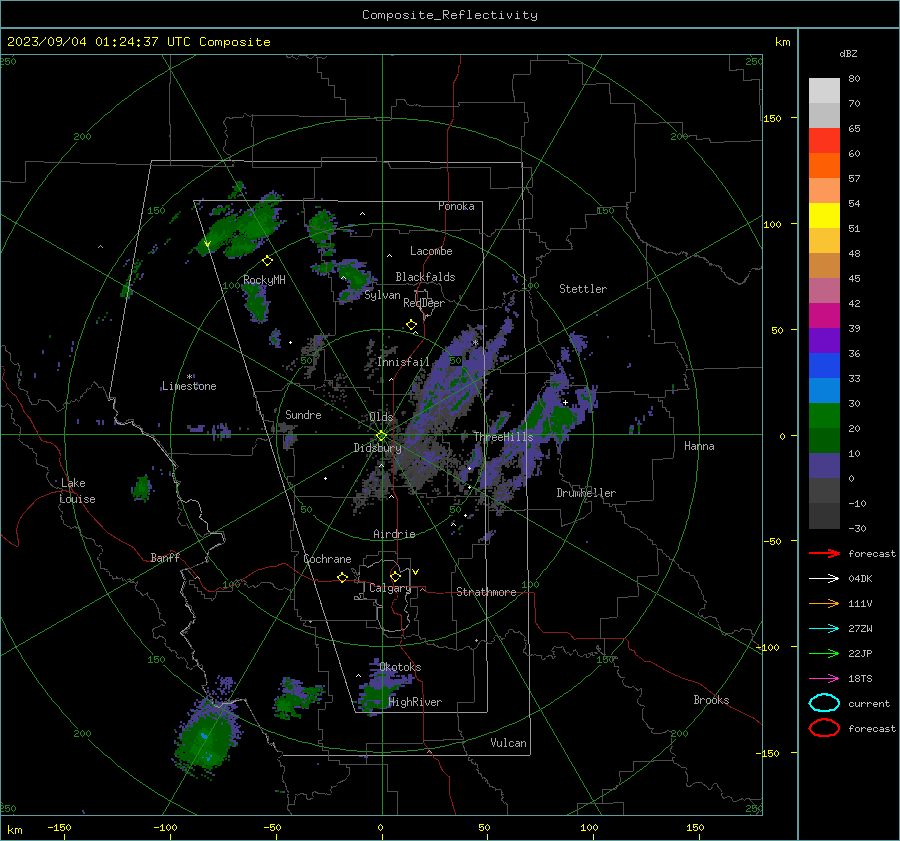Click the Sundre label

point(303,414)
